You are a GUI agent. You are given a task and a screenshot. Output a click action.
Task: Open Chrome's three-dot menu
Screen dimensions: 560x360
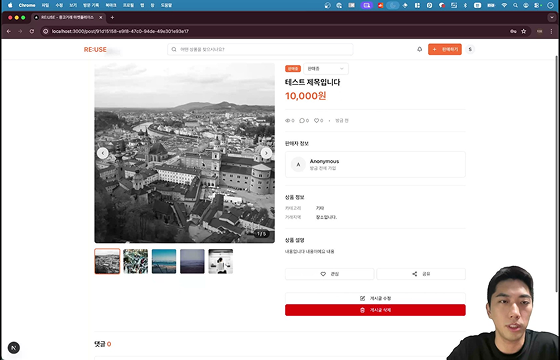click(551, 31)
